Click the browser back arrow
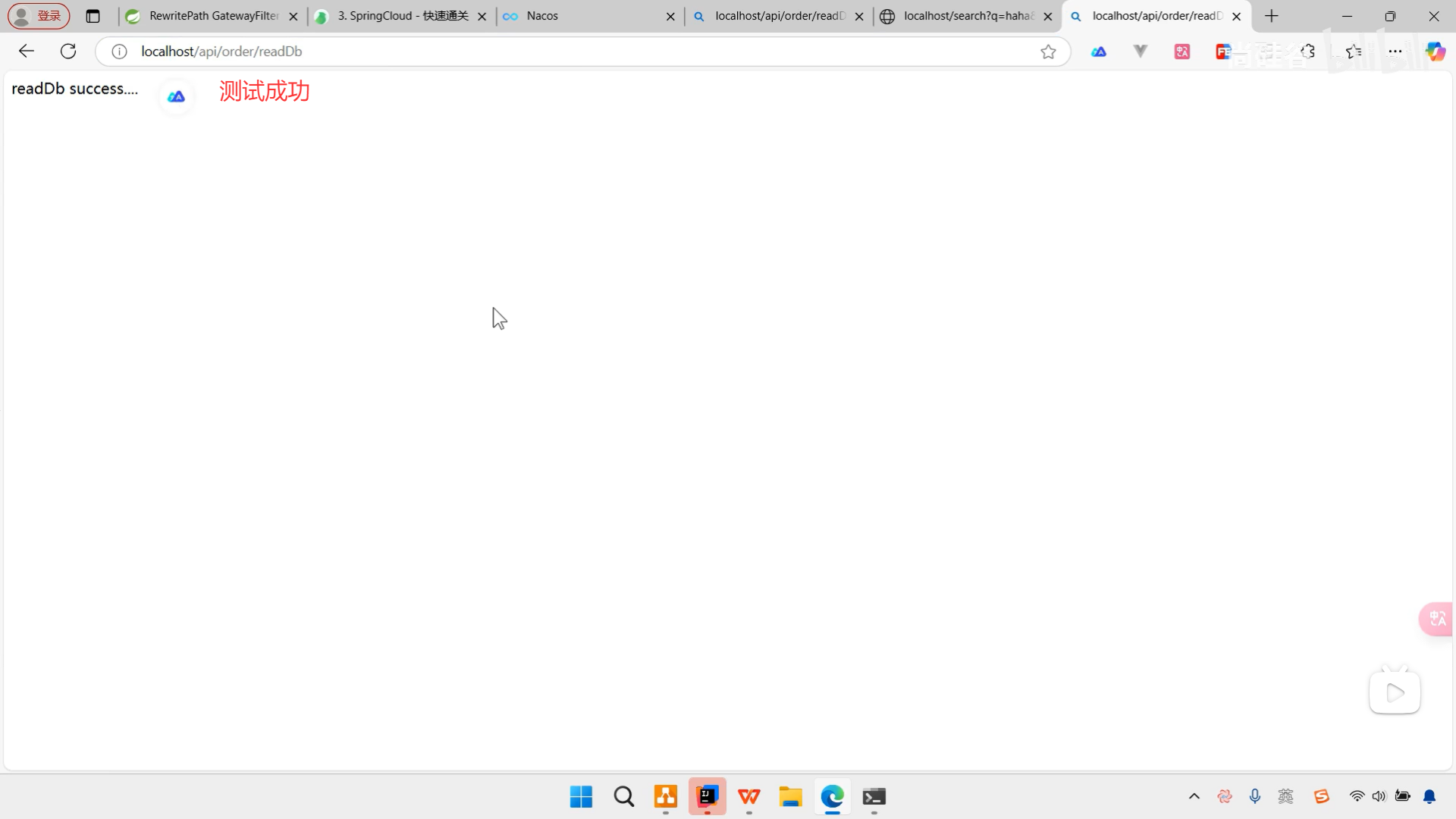This screenshot has width=1456, height=819. pyautogui.click(x=27, y=51)
